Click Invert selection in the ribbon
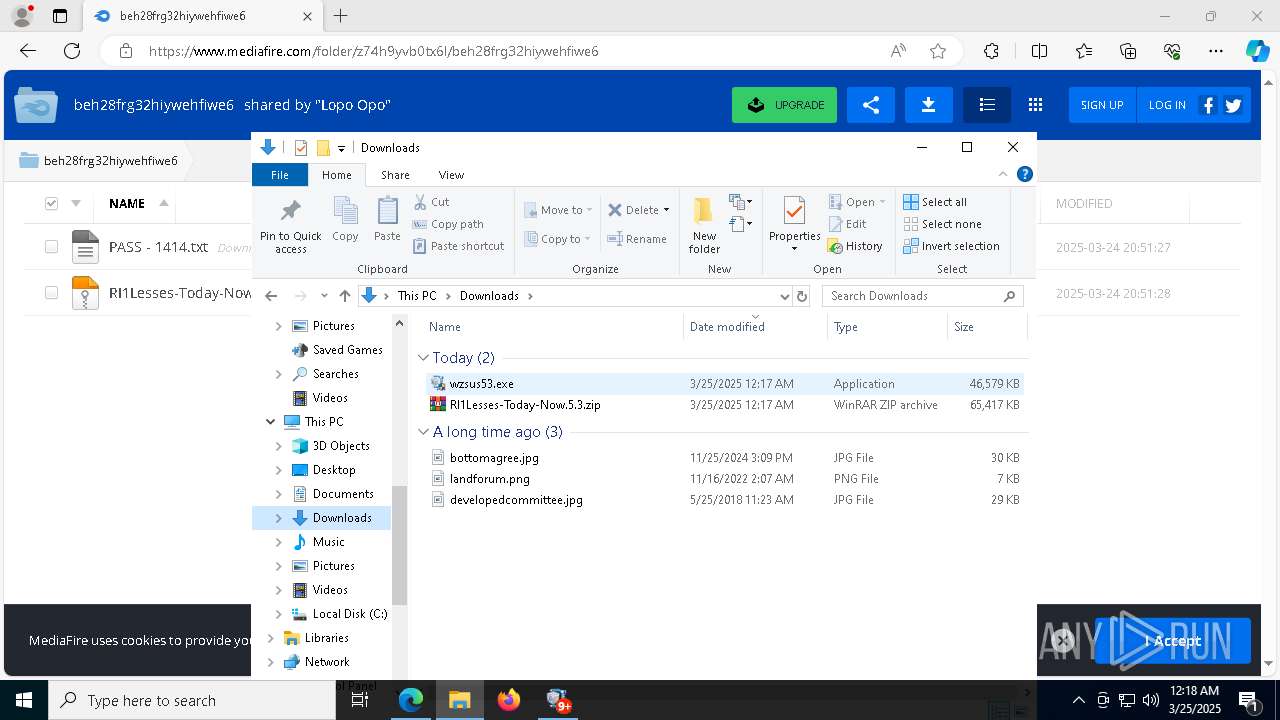 [951, 246]
